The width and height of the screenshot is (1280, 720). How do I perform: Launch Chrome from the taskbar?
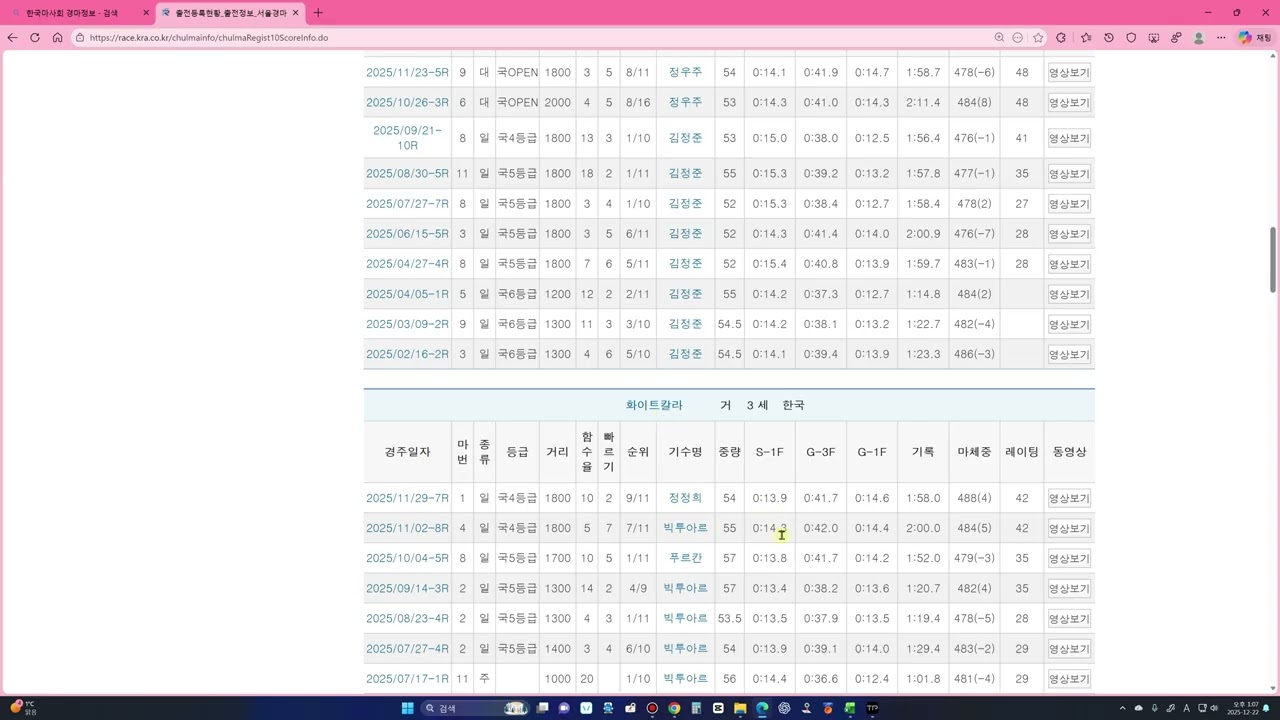[674, 708]
